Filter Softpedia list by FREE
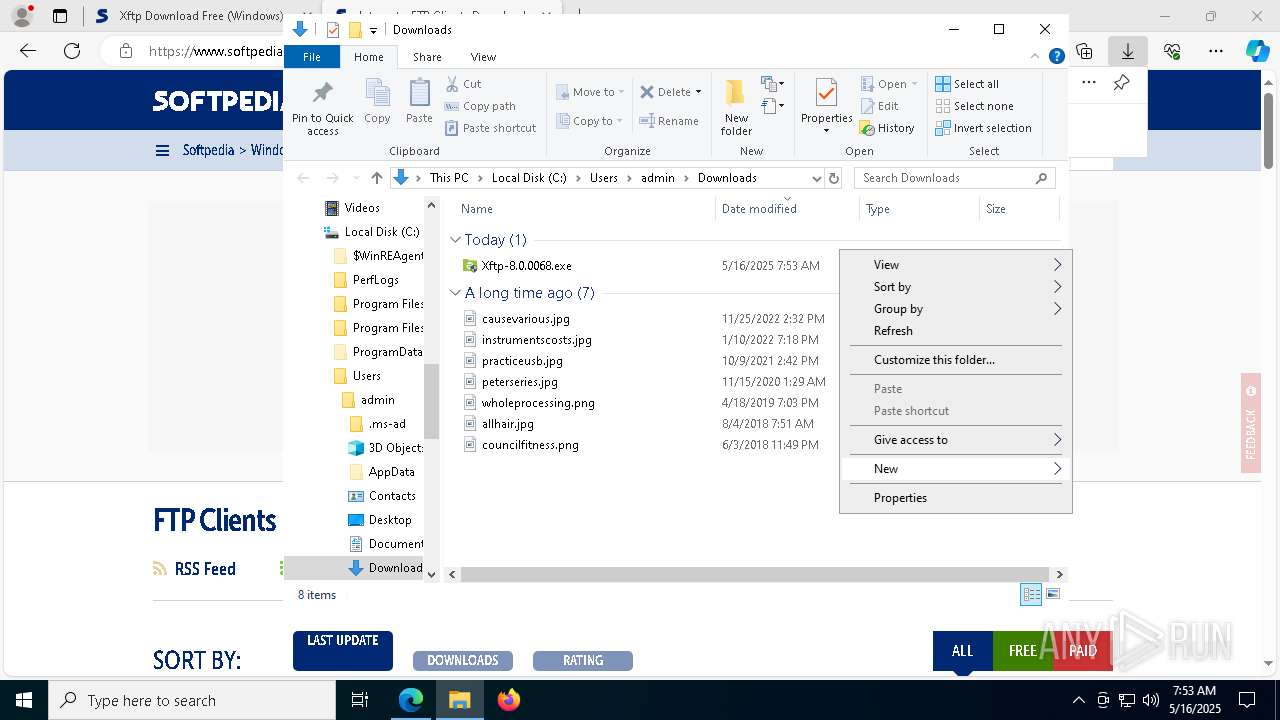 point(1022,651)
